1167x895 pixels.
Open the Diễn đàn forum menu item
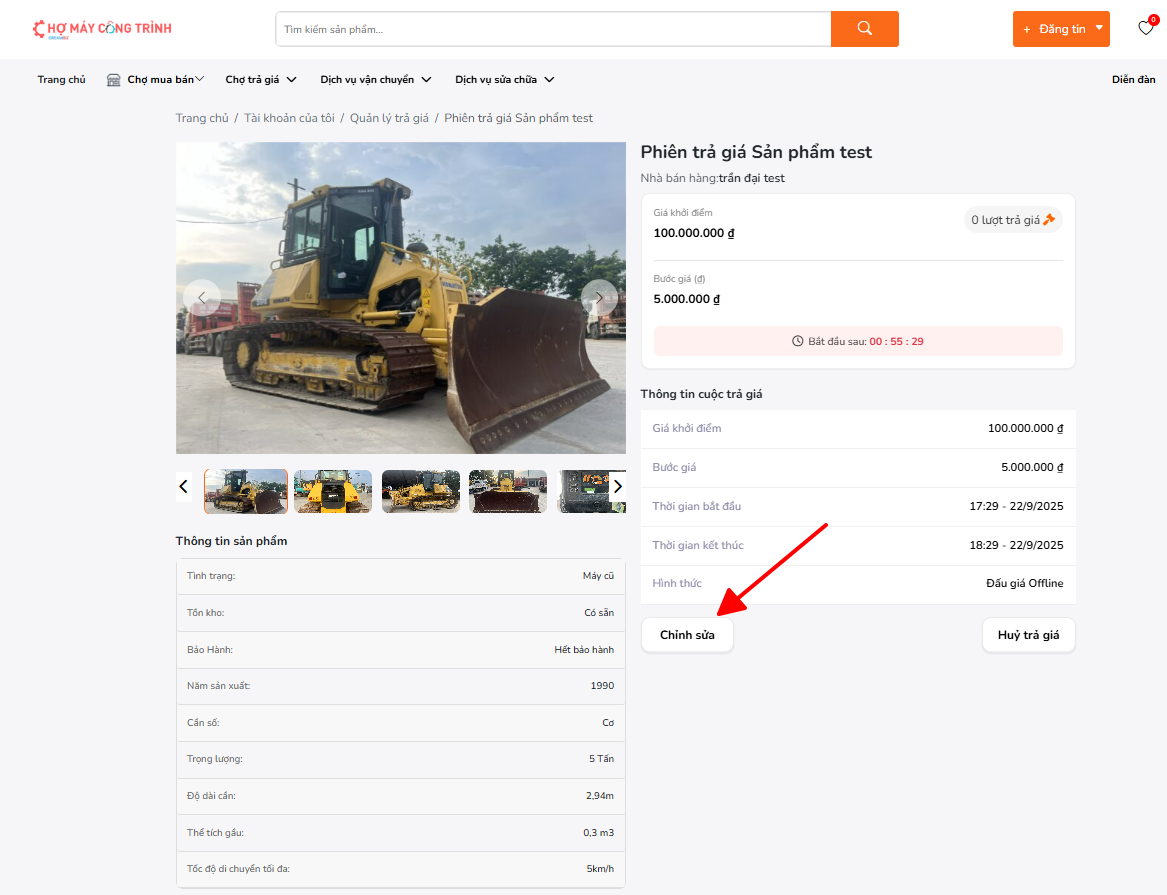[1133, 80]
